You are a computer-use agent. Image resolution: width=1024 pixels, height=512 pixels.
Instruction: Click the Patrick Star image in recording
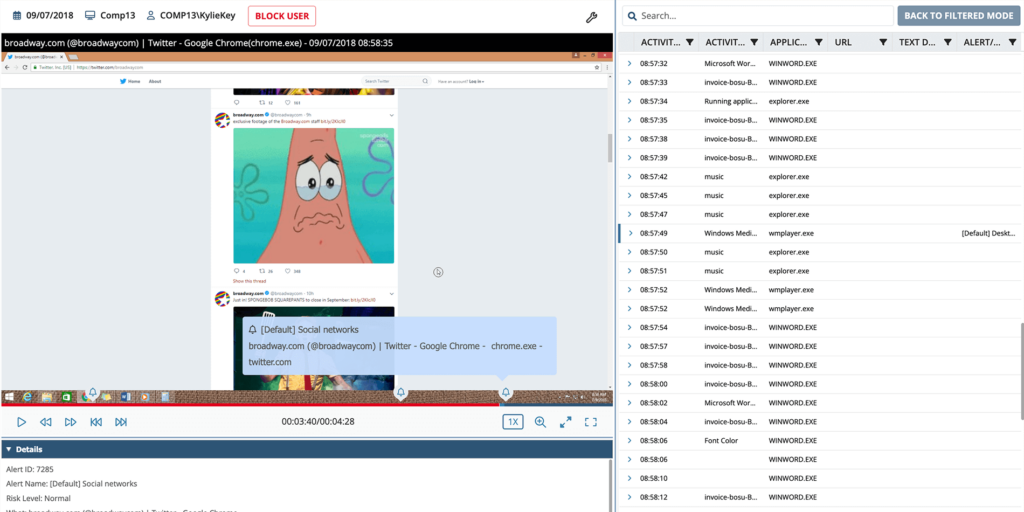(x=313, y=195)
